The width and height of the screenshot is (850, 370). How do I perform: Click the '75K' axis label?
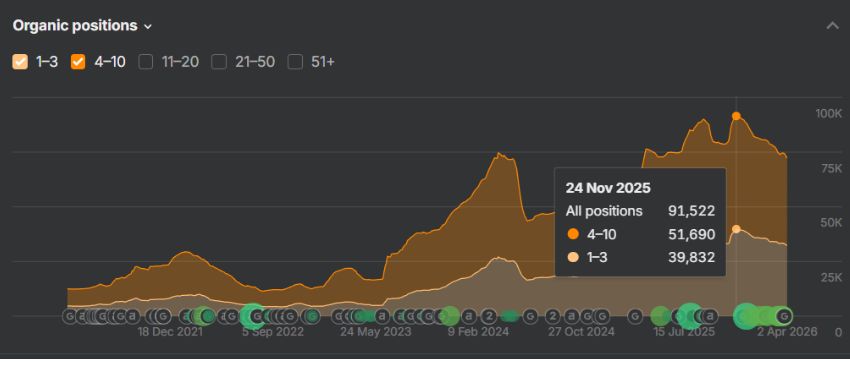pyautogui.click(x=831, y=168)
